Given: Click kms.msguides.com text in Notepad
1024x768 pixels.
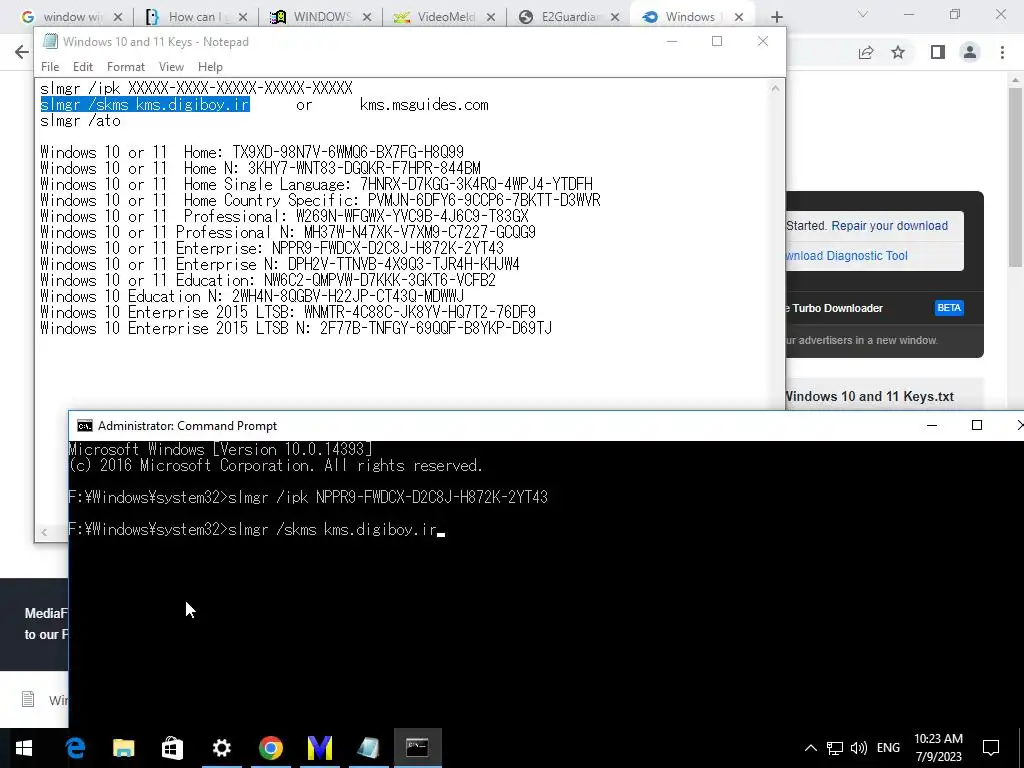Looking at the screenshot, I should pyautogui.click(x=424, y=104).
